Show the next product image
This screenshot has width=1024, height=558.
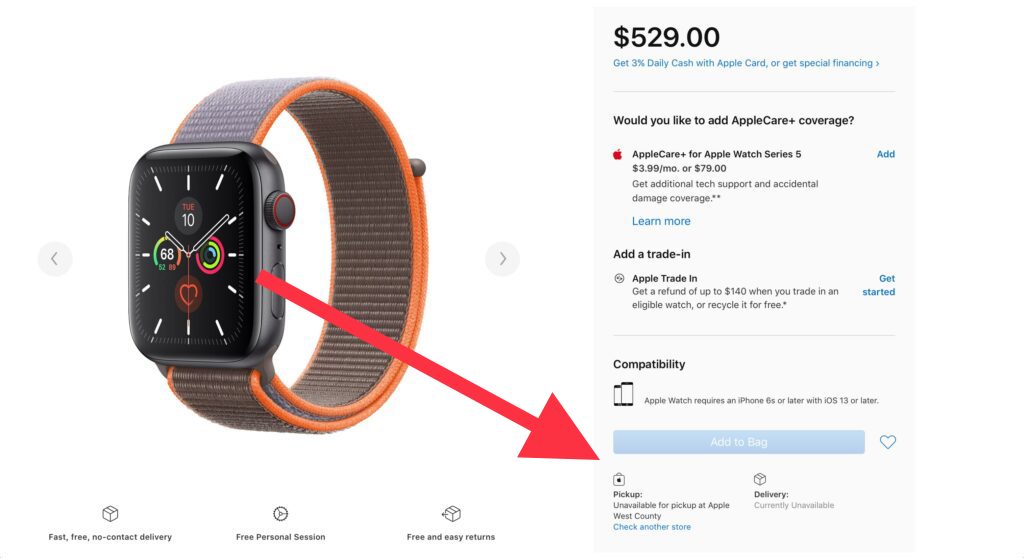pyautogui.click(x=502, y=259)
